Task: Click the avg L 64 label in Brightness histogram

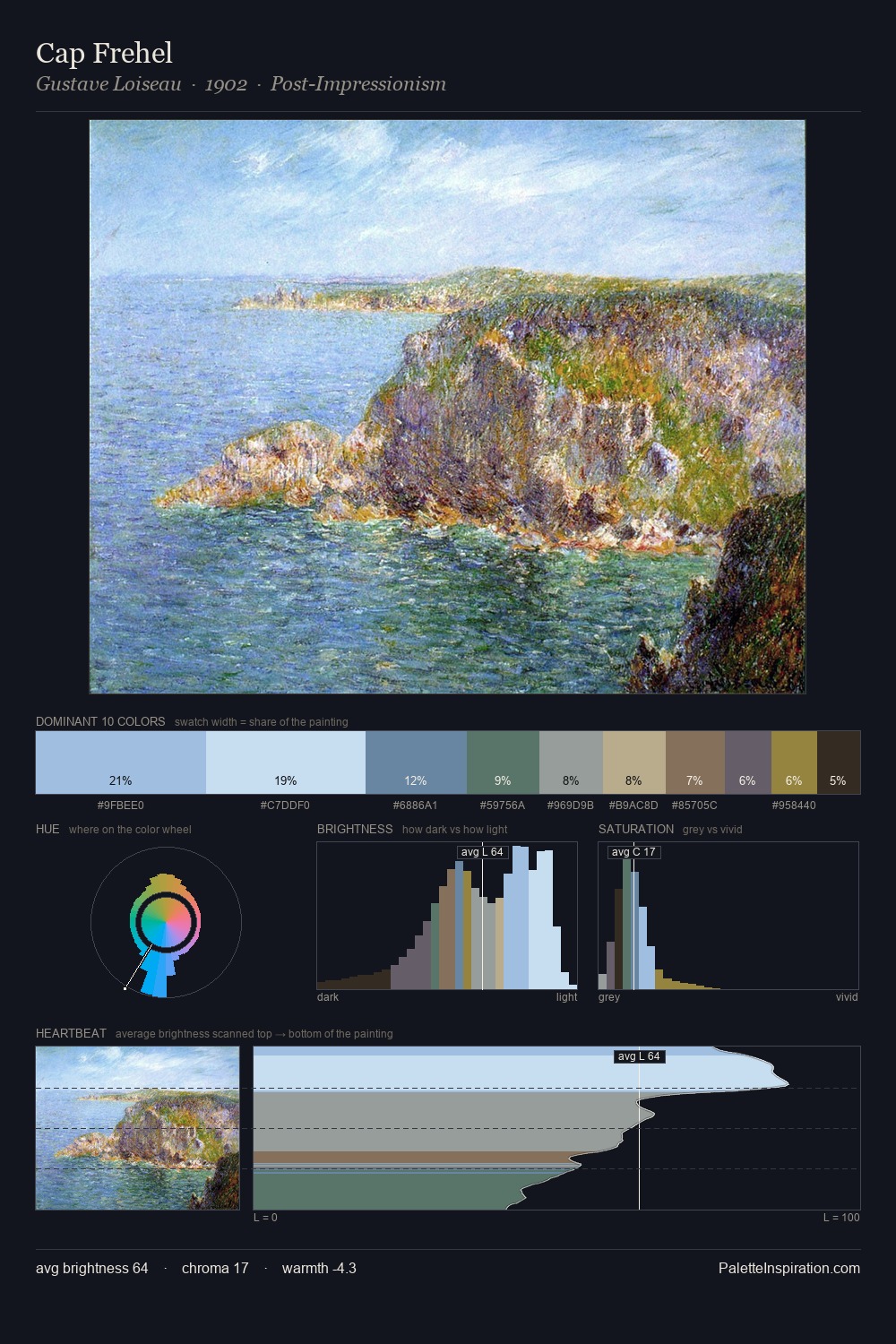Action: pyautogui.click(x=482, y=852)
